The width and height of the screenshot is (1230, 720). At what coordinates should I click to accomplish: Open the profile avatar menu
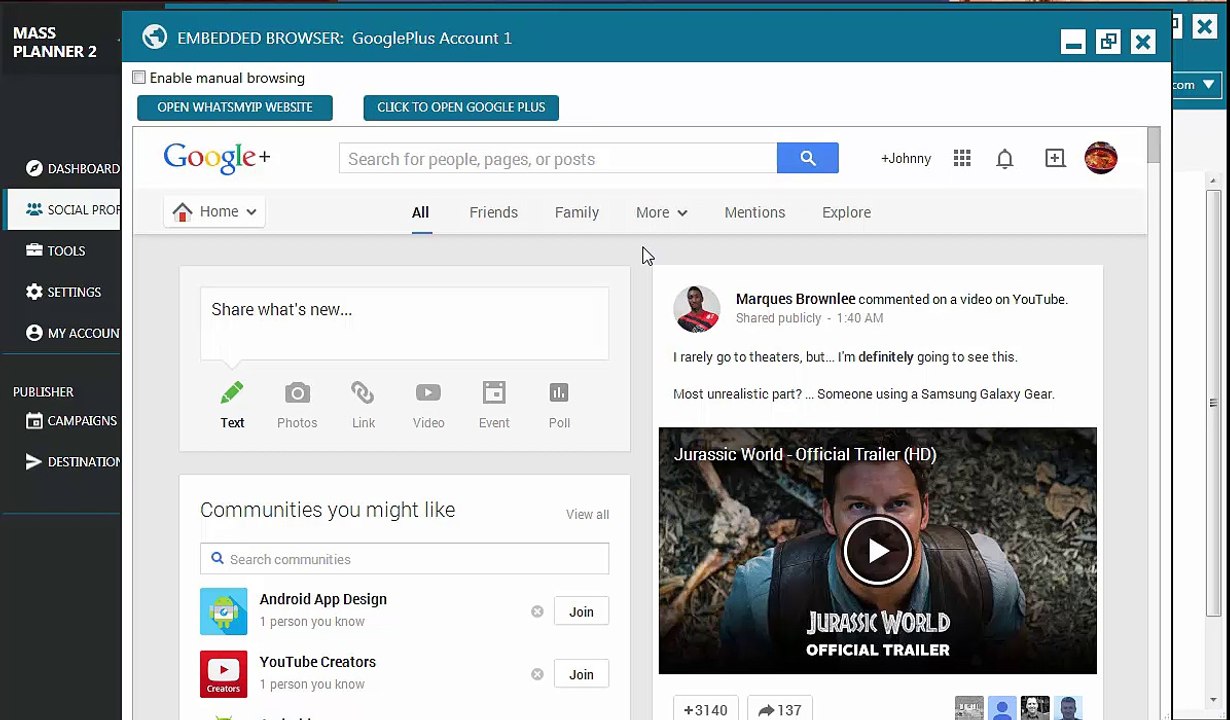tap(1101, 158)
